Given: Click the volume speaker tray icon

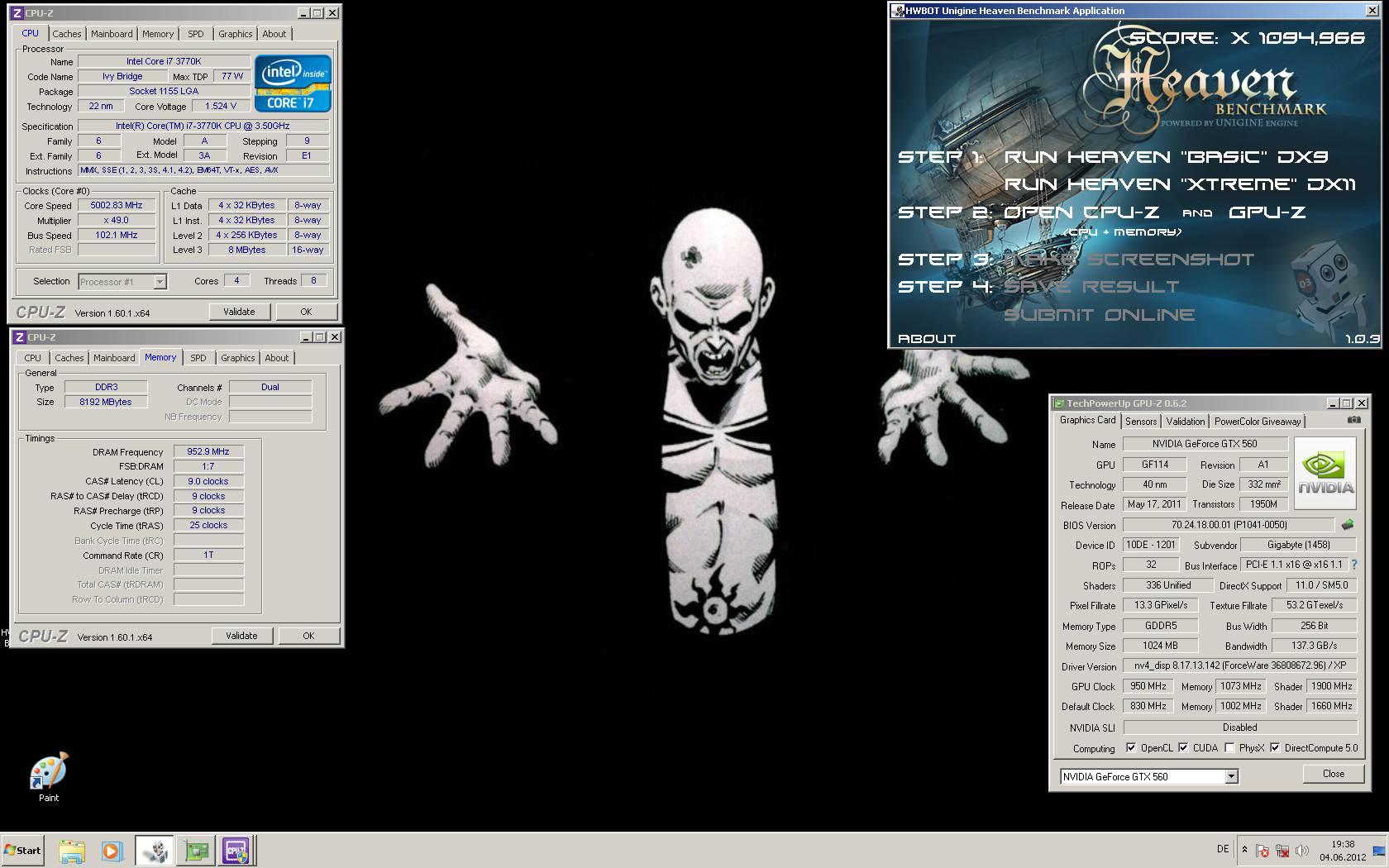Looking at the screenshot, I should tap(1302, 851).
